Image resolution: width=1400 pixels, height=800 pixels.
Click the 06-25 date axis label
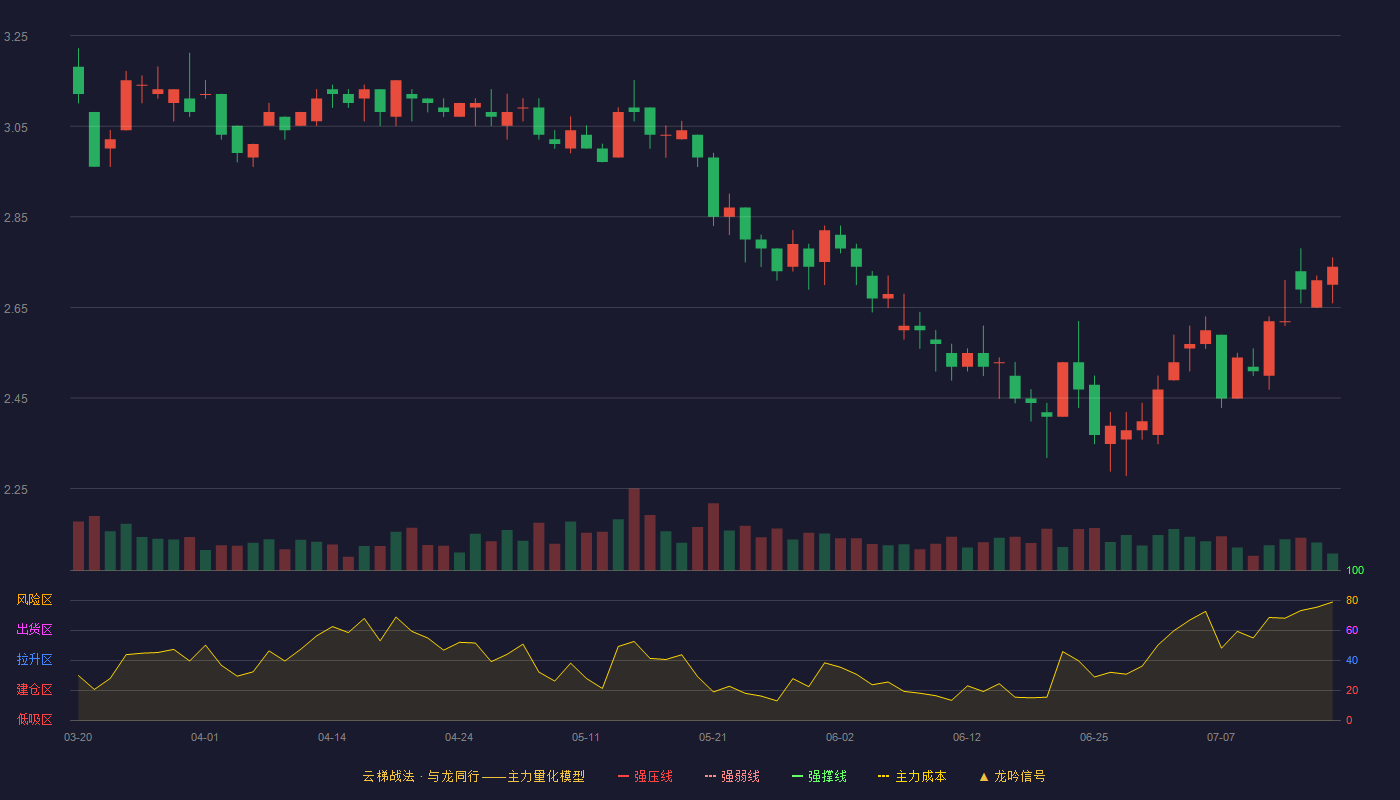[1094, 737]
